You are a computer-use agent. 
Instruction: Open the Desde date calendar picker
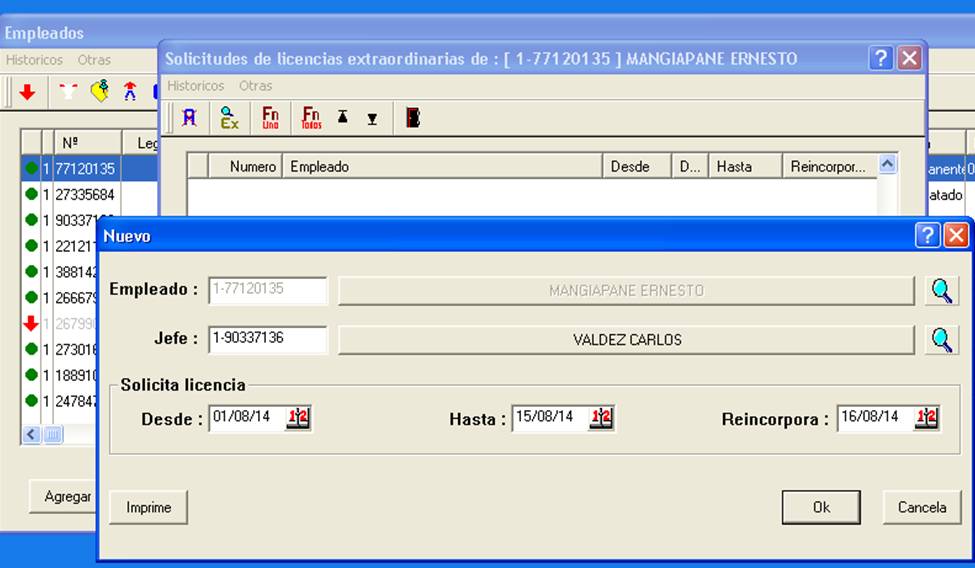pyautogui.click(x=298, y=417)
